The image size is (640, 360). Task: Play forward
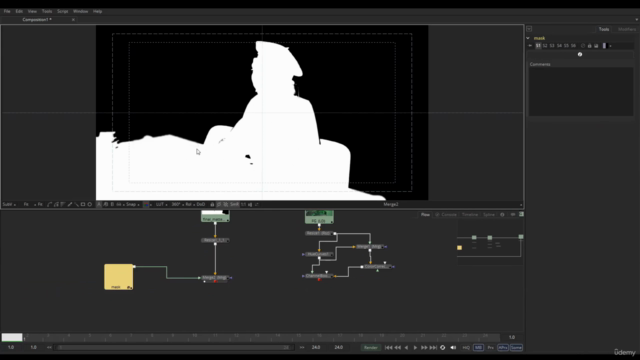pyautogui.click(x=415, y=347)
